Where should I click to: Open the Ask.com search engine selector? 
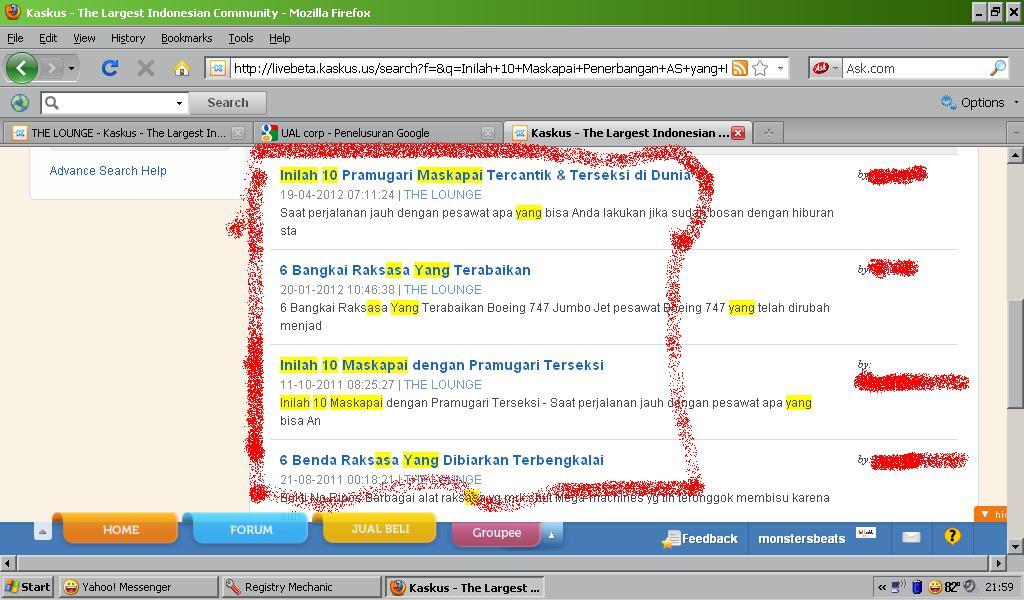pos(826,68)
